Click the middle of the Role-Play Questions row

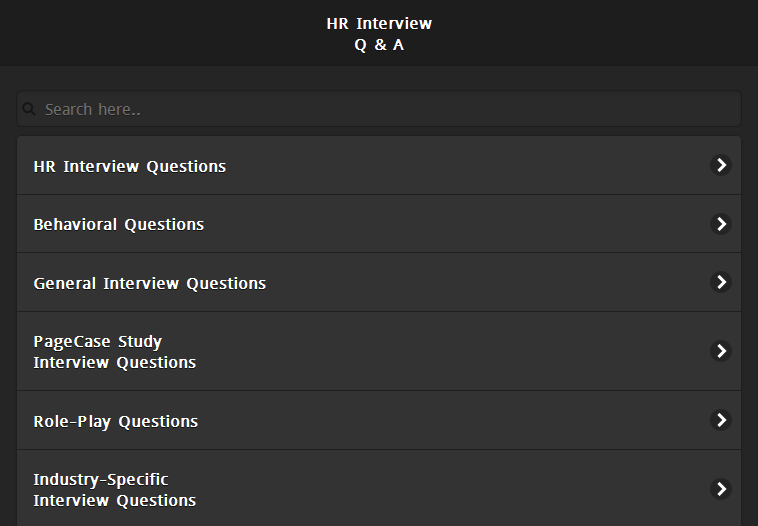pos(379,420)
